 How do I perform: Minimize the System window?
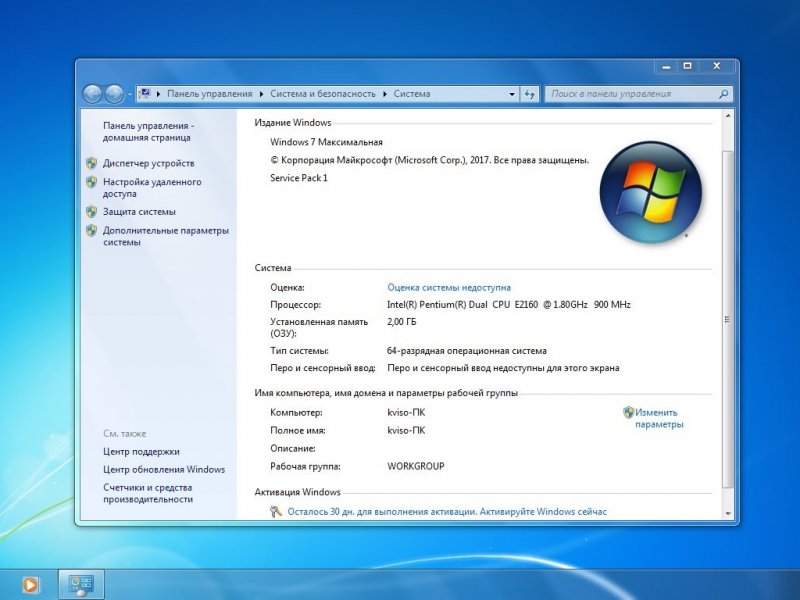tap(666, 66)
